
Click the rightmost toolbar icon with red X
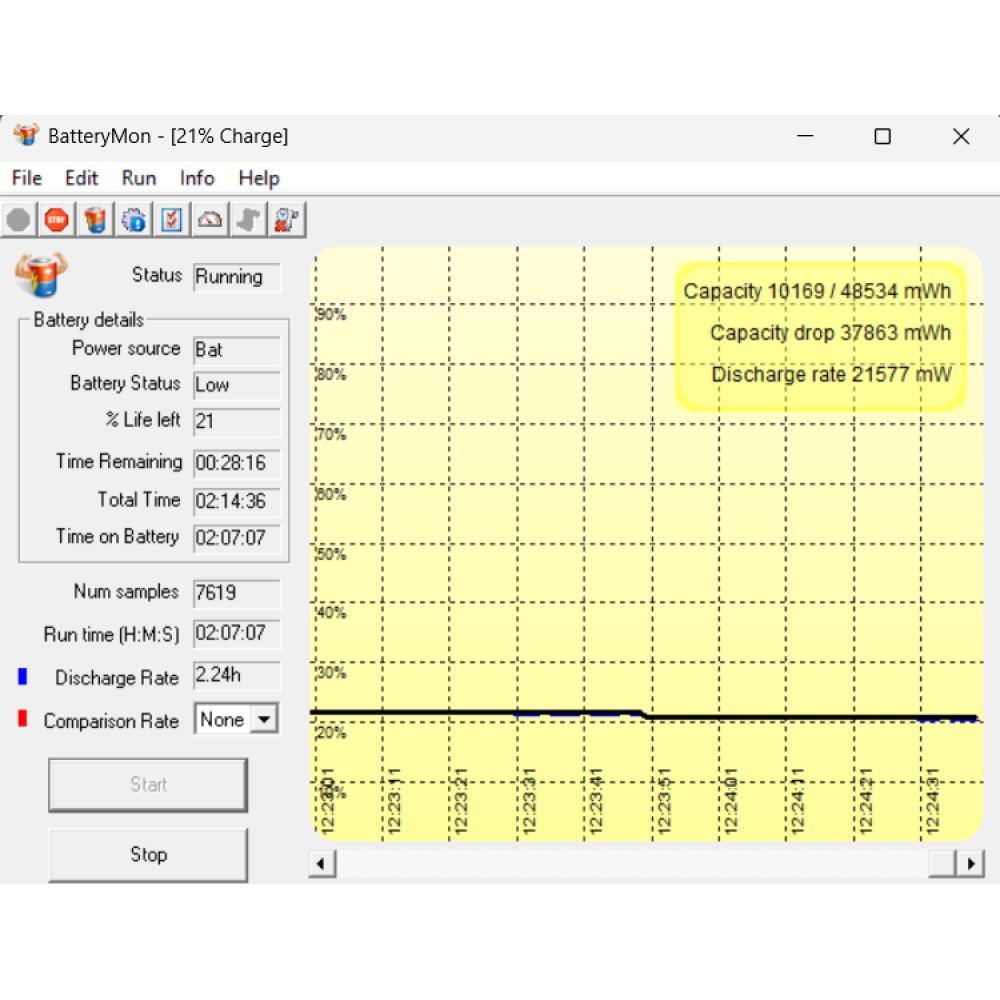click(x=287, y=220)
